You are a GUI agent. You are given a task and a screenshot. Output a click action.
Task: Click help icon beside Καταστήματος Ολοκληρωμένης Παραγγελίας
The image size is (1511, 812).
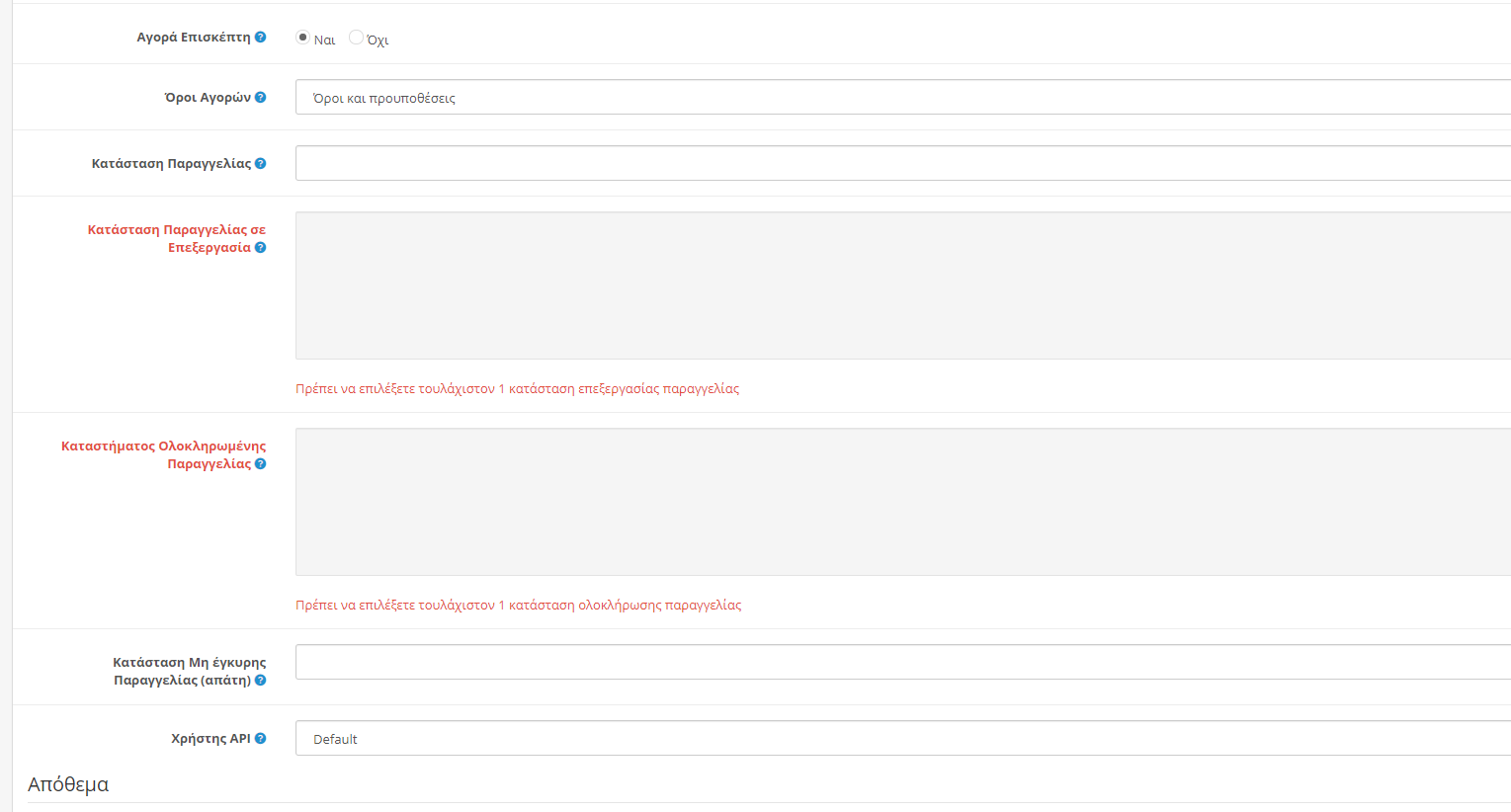pos(261,464)
